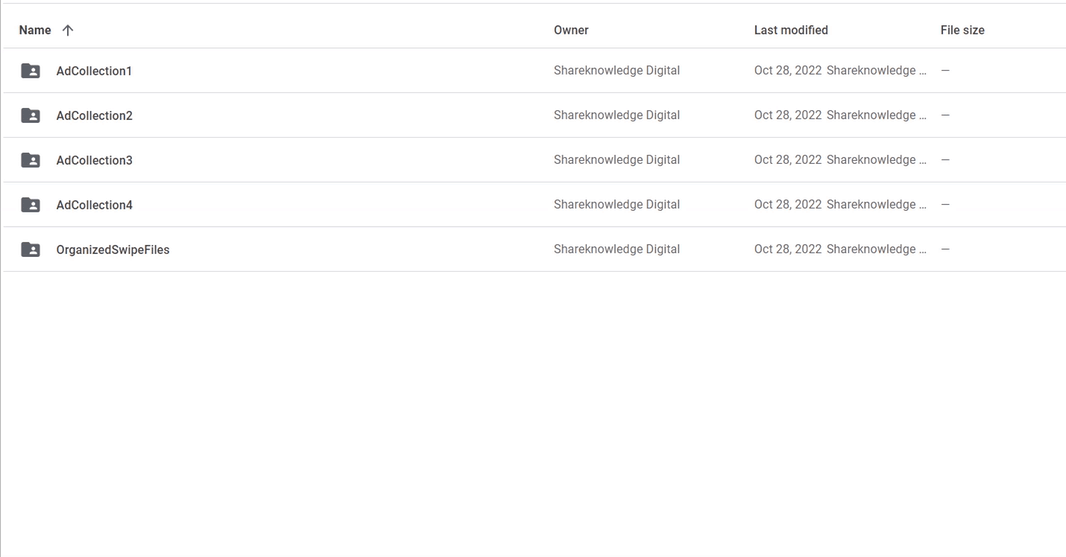Click the file size dash of AdCollection3
Image resolution: width=1066 pixels, height=557 pixels.
pos(945,160)
